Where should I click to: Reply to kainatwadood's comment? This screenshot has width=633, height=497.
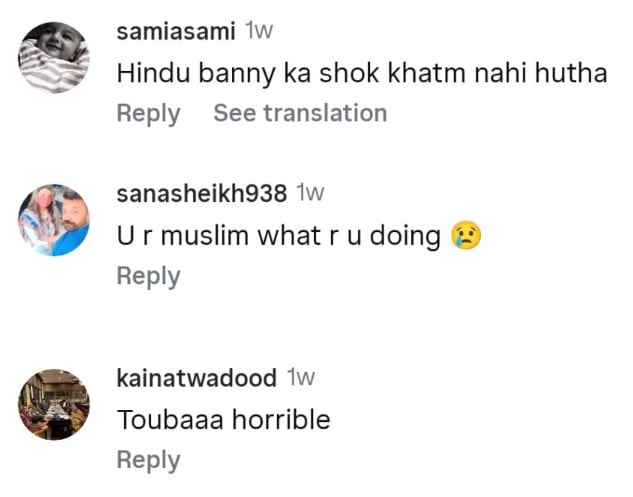coord(148,460)
